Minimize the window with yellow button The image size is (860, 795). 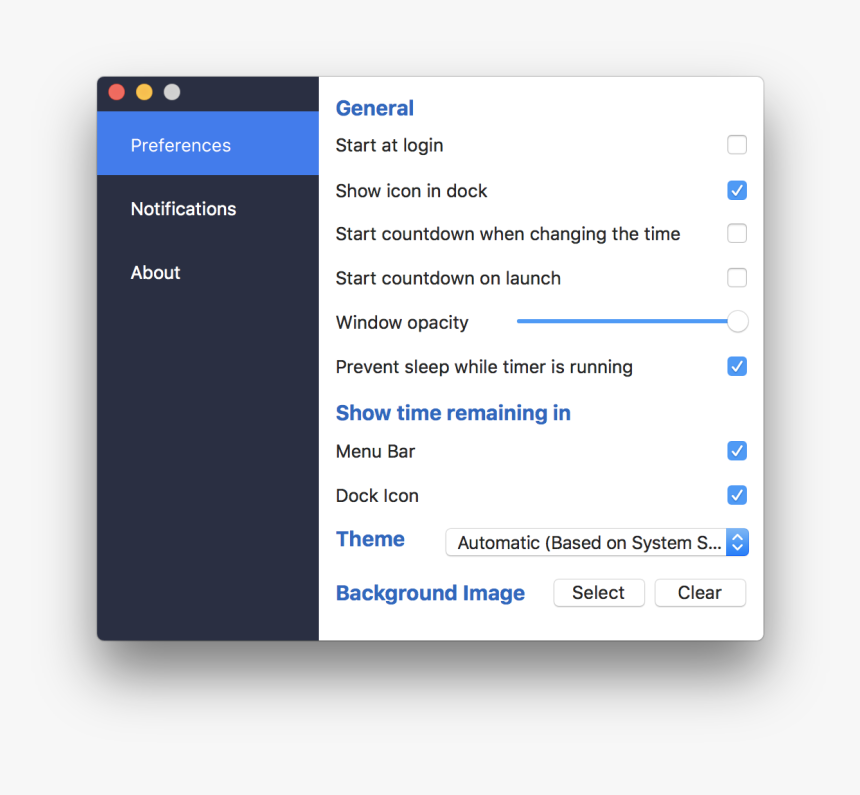point(144,92)
